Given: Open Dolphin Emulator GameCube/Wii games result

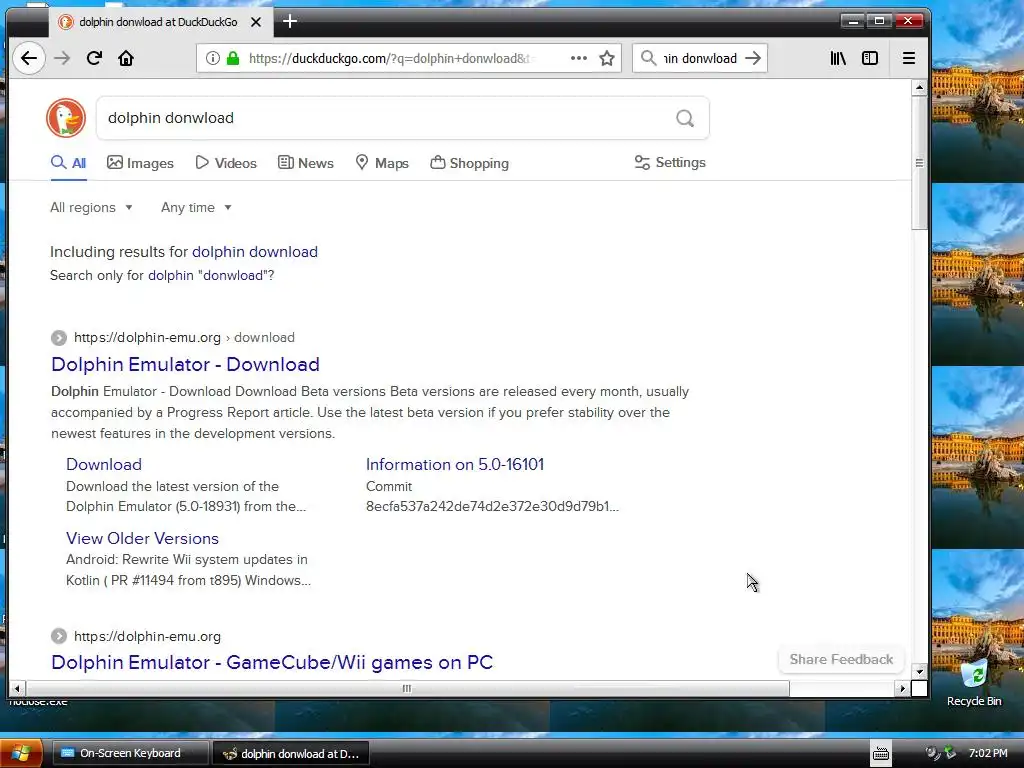Looking at the screenshot, I should (x=272, y=662).
